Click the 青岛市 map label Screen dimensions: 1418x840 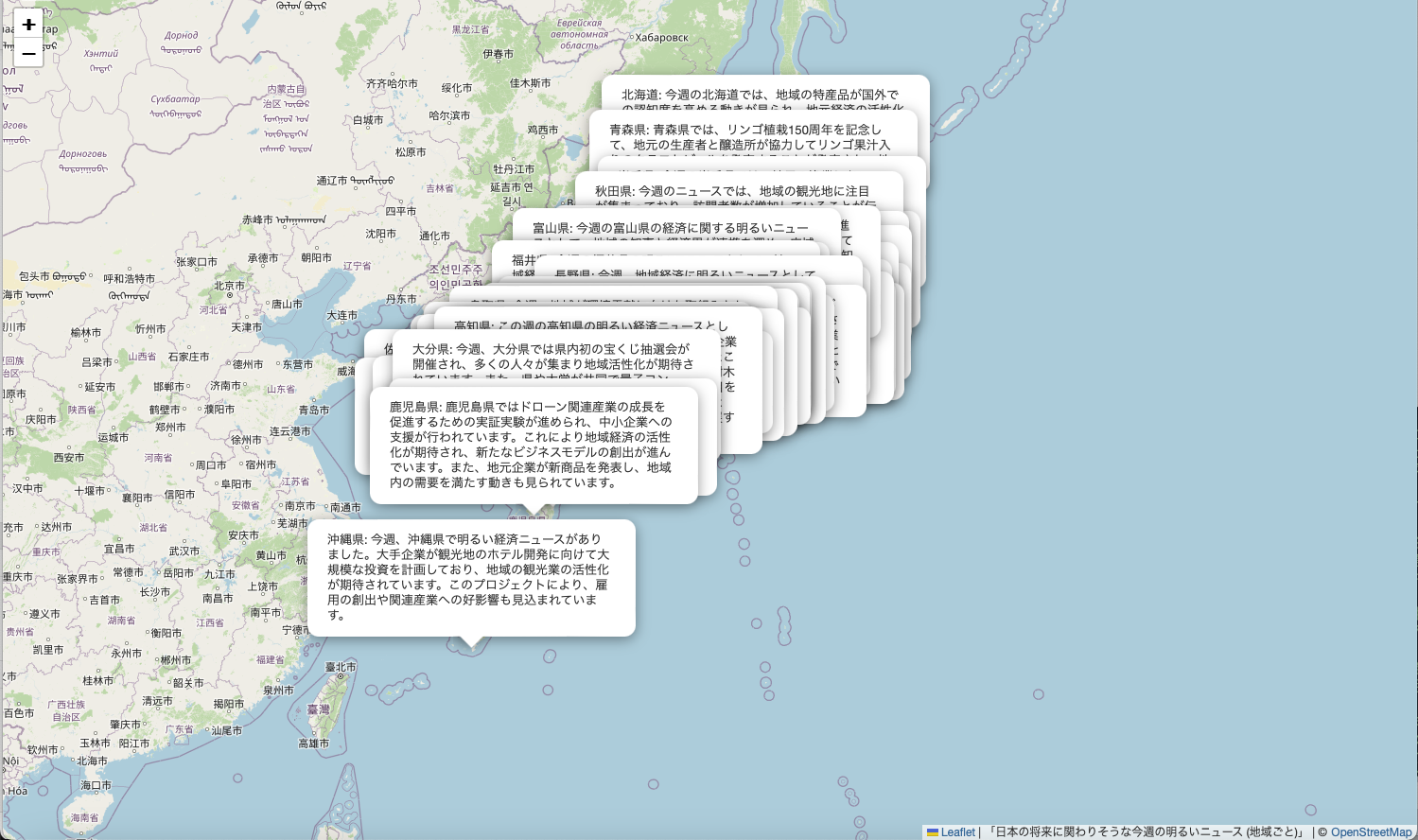coord(314,411)
